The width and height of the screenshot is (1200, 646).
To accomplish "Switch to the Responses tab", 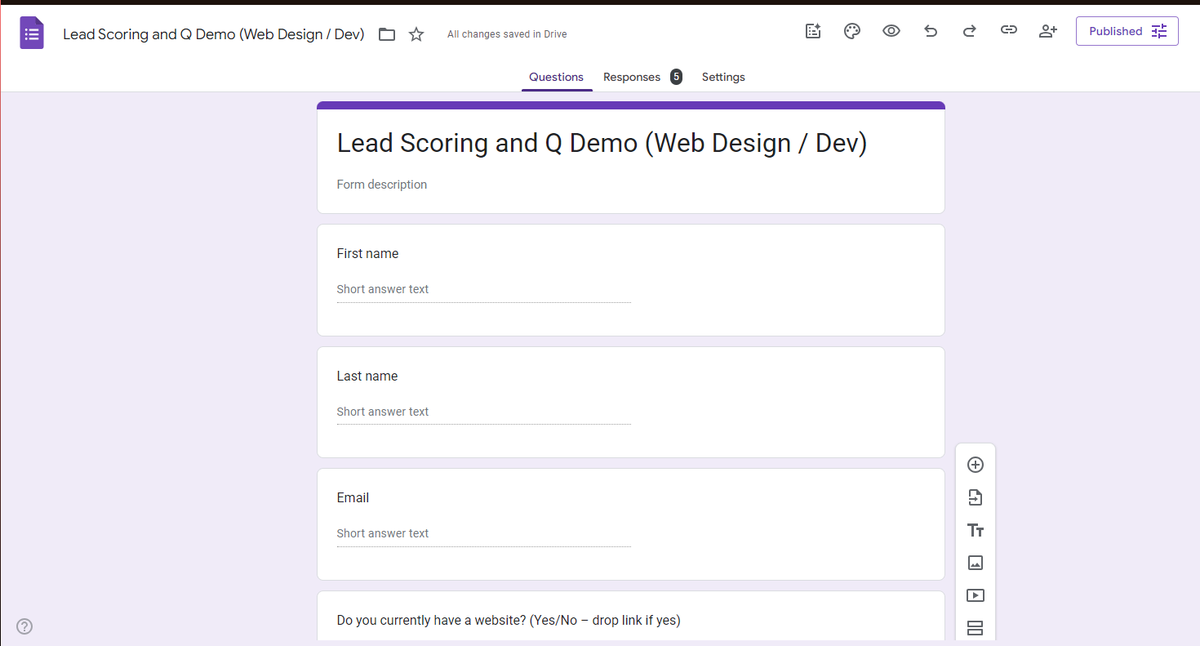I will click(x=632, y=77).
